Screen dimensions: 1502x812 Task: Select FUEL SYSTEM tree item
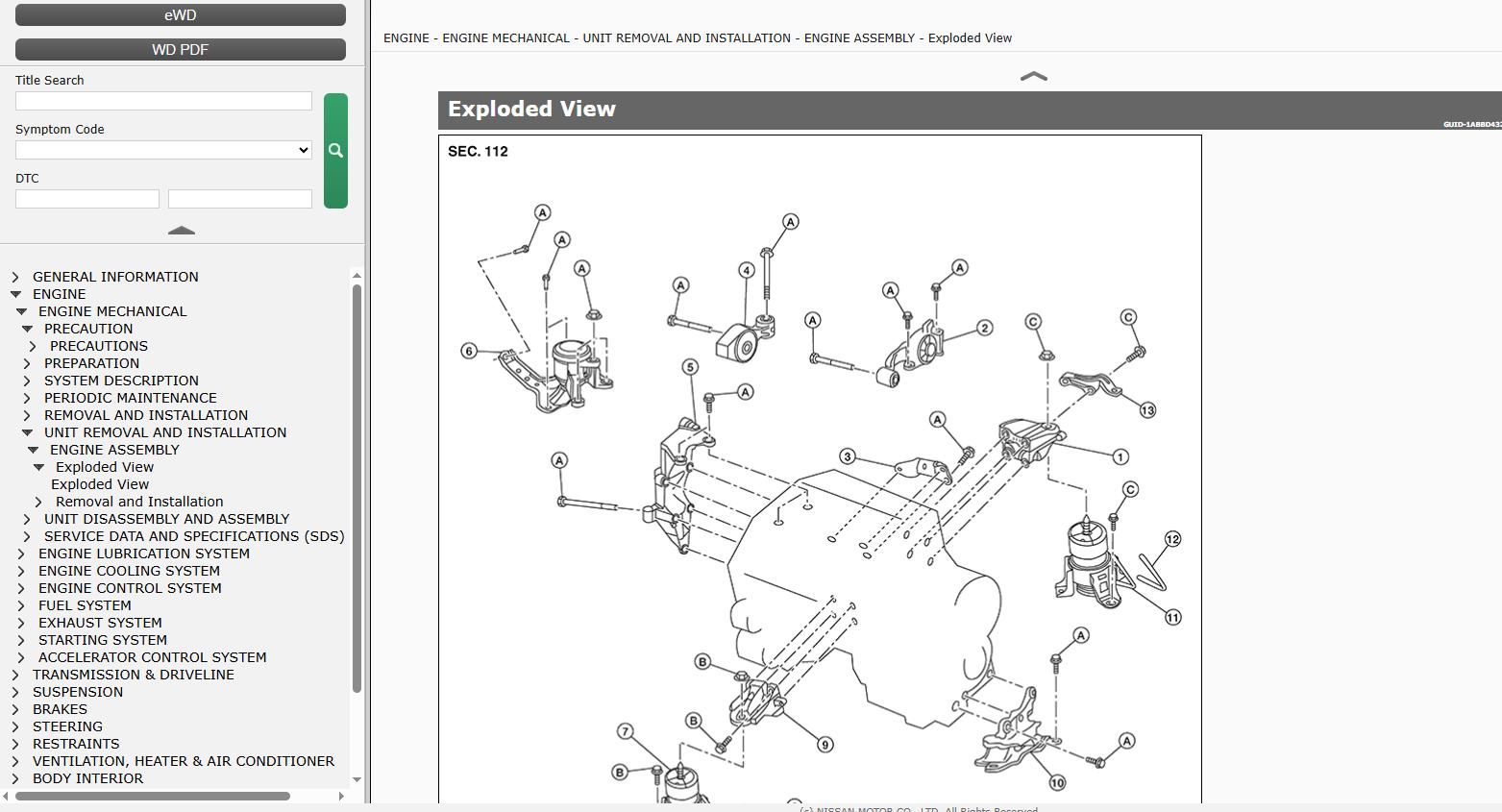[x=85, y=605]
